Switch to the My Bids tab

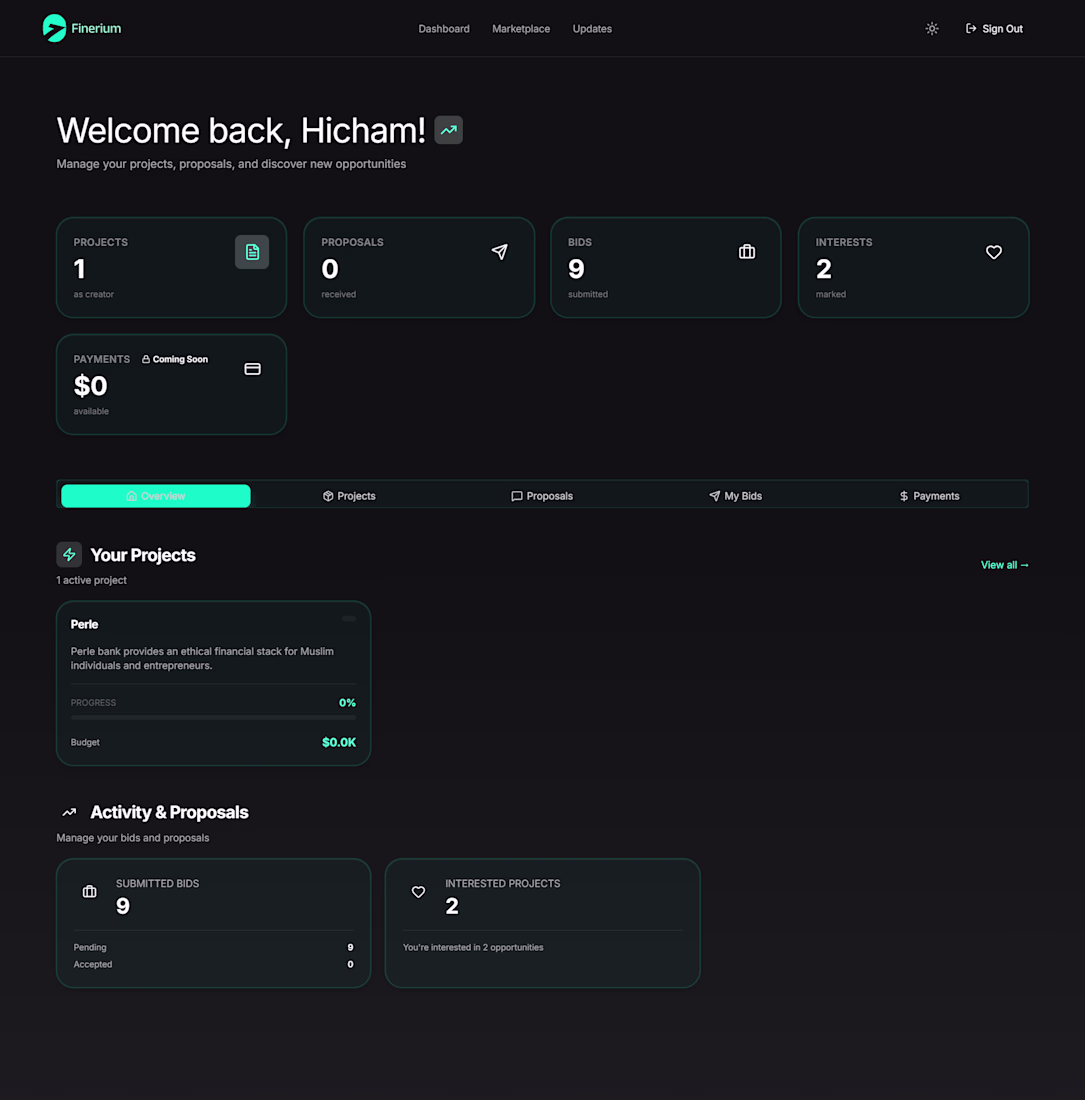pyautogui.click(x=735, y=496)
